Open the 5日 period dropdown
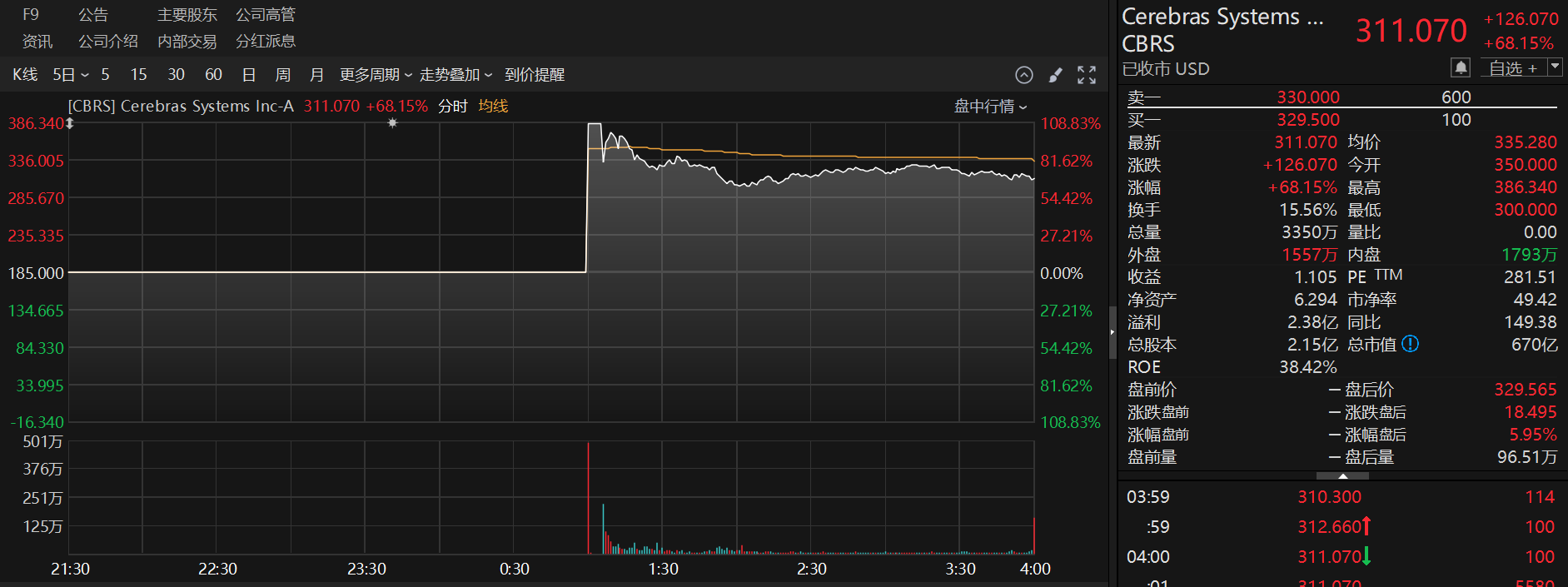The width and height of the screenshot is (1568, 587). tap(71, 75)
